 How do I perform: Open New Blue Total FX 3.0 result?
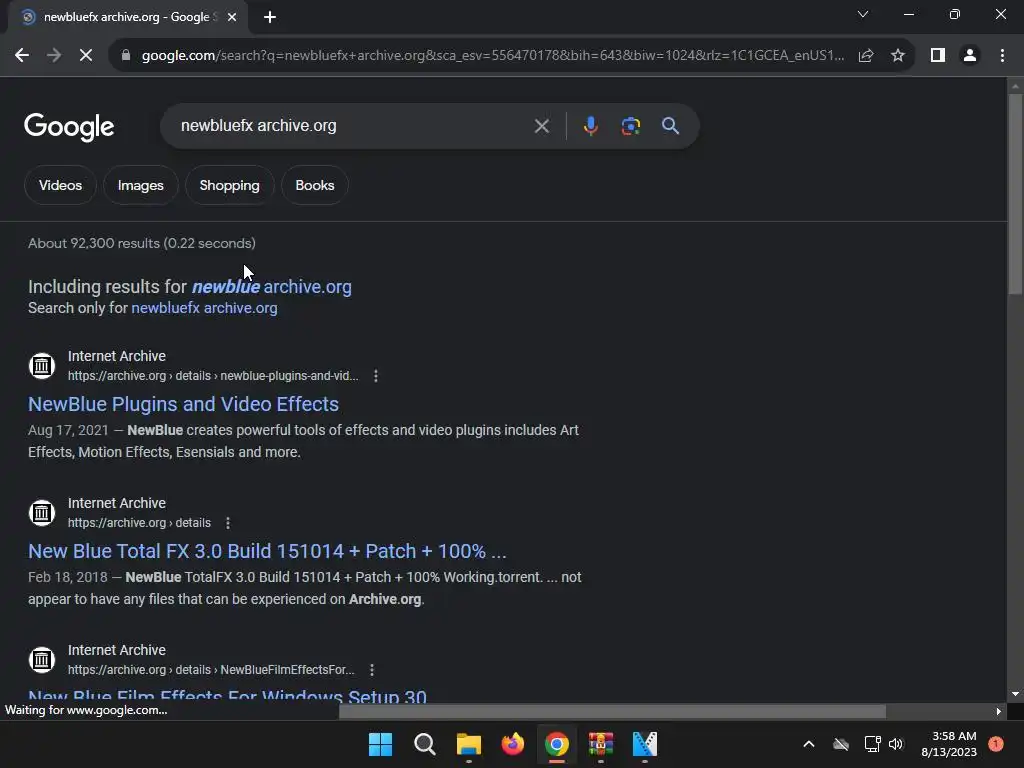click(x=267, y=551)
